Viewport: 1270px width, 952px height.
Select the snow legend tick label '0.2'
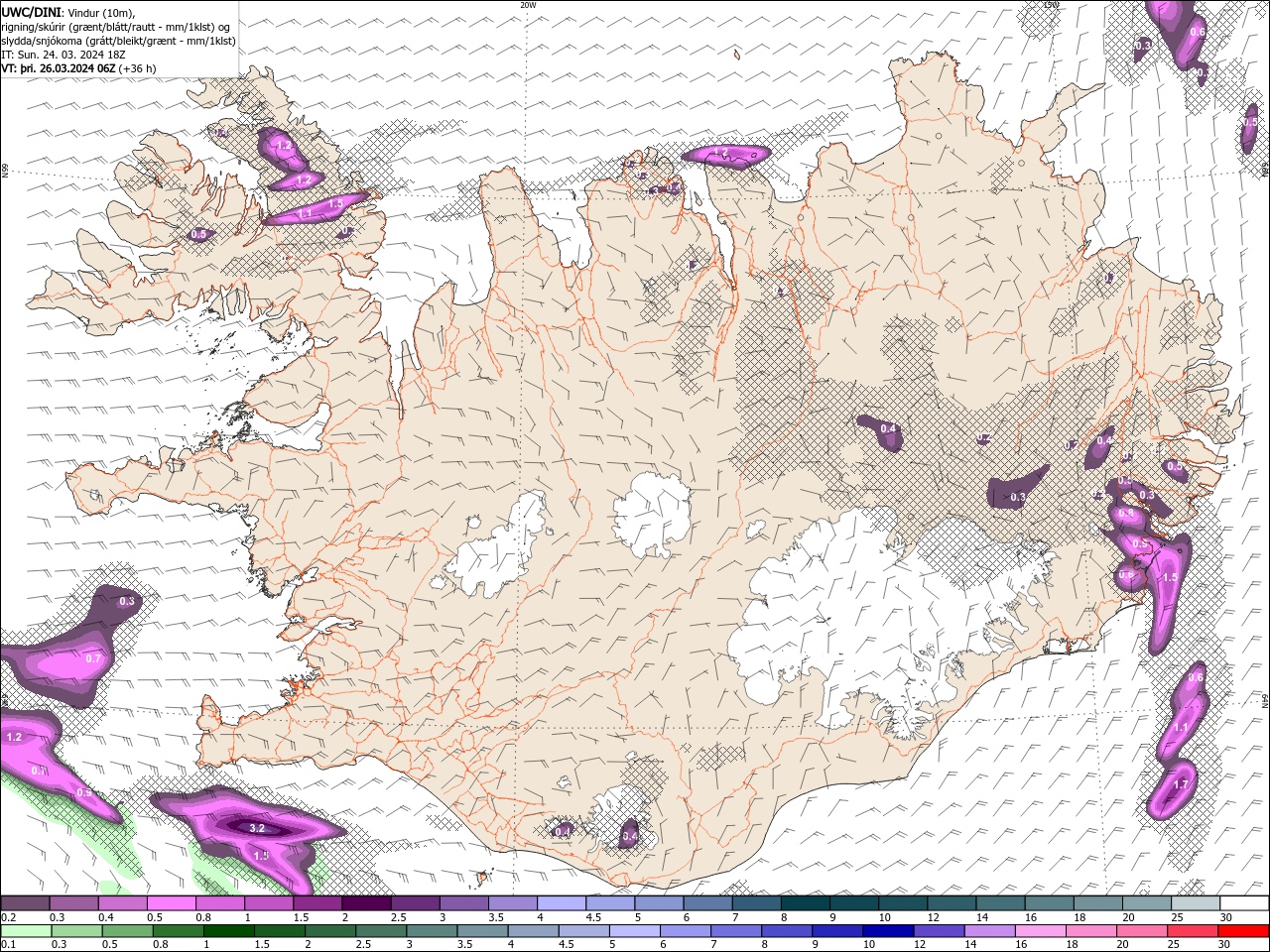click(8, 917)
